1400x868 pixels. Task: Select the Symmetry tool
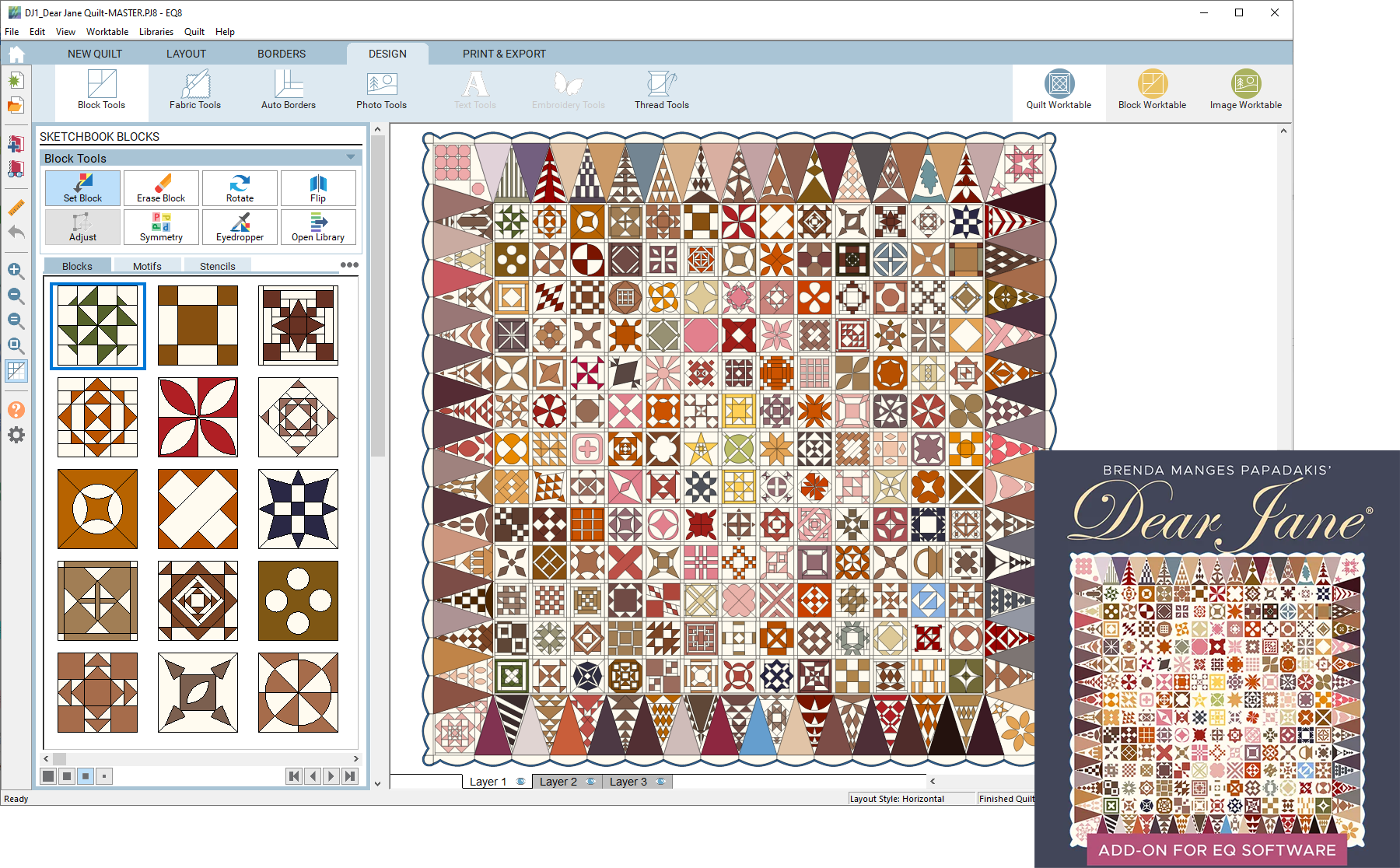(x=161, y=227)
